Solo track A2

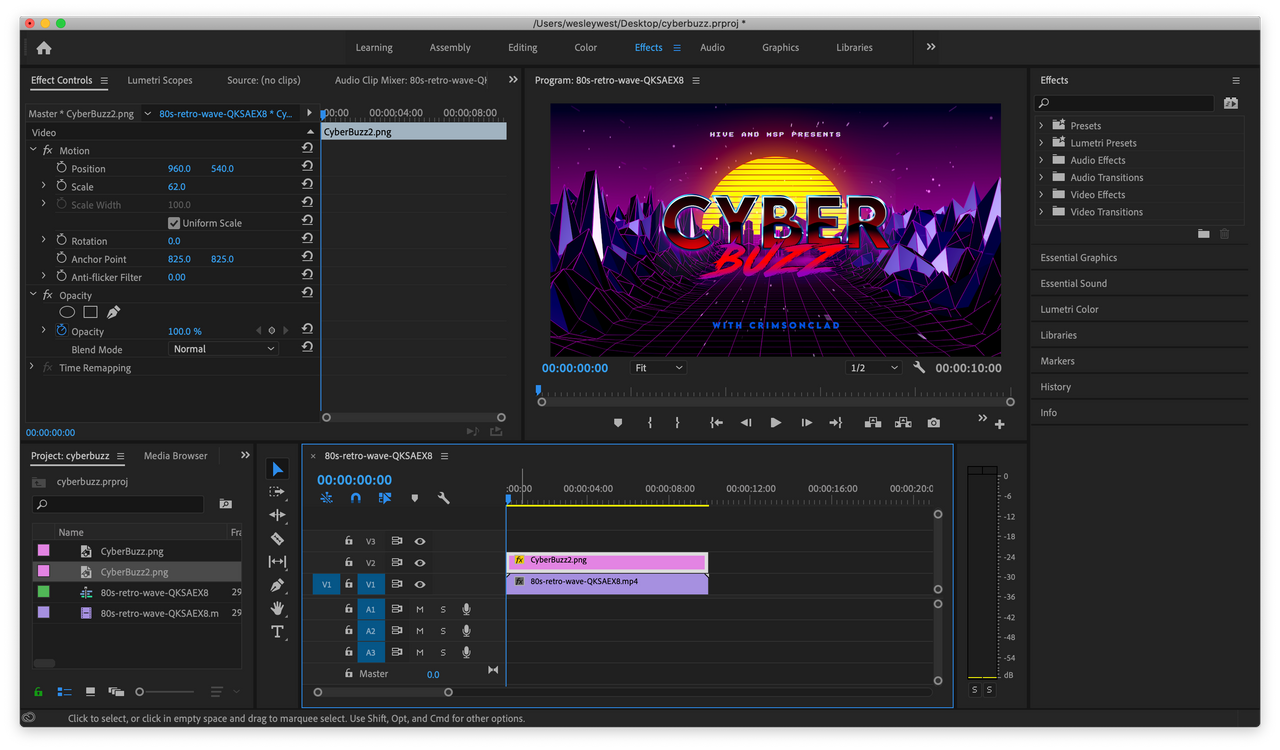coord(443,631)
